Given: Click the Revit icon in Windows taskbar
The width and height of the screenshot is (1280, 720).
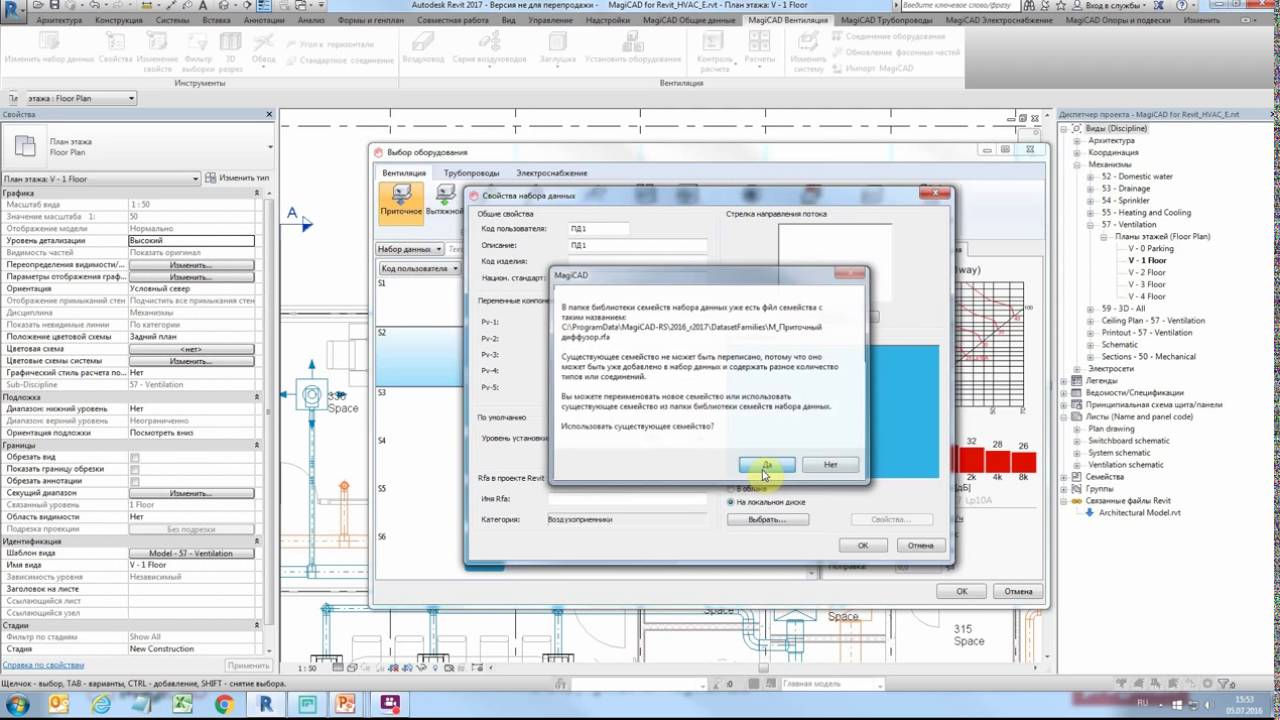Looking at the screenshot, I should click(x=266, y=705).
